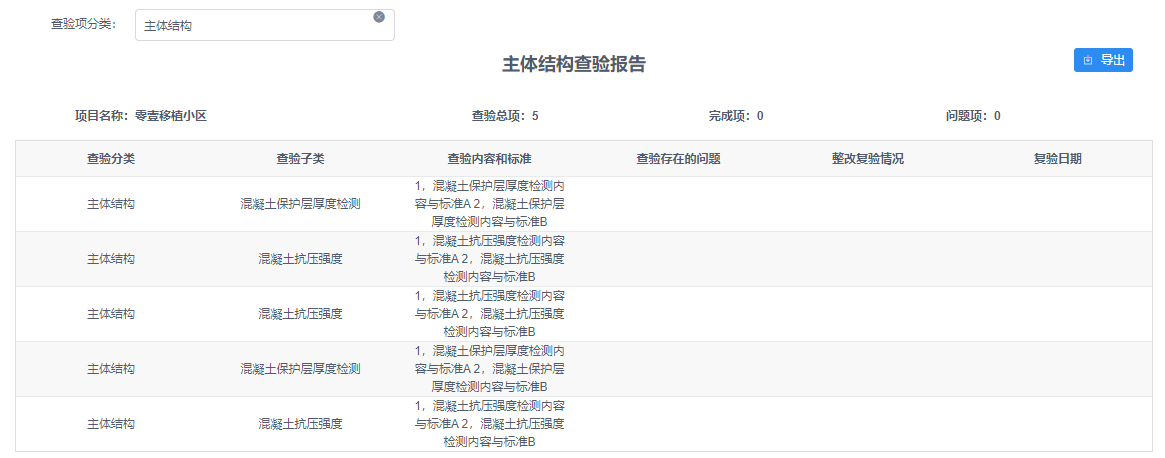Click the 完成项 count label
Image resolution: width=1165 pixels, height=458 pixels.
point(736,116)
